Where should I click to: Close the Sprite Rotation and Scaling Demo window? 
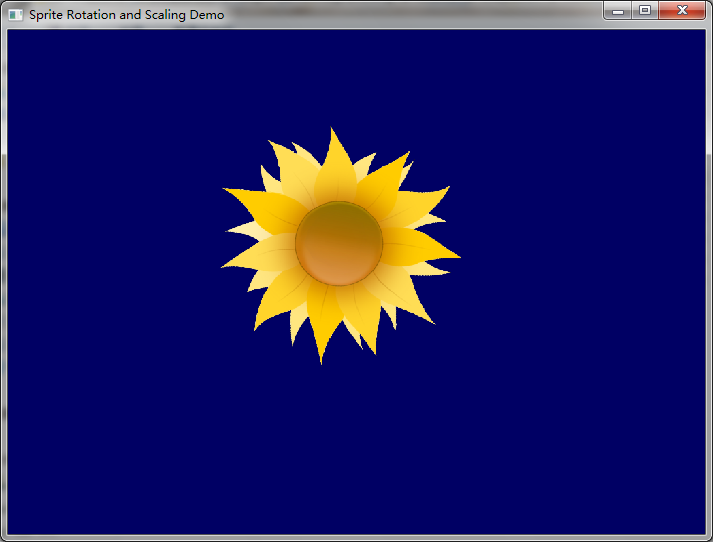pyautogui.click(x=682, y=10)
